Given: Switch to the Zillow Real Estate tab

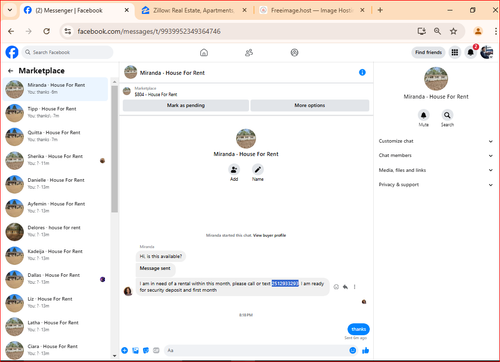Looking at the screenshot, I should [194, 10].
